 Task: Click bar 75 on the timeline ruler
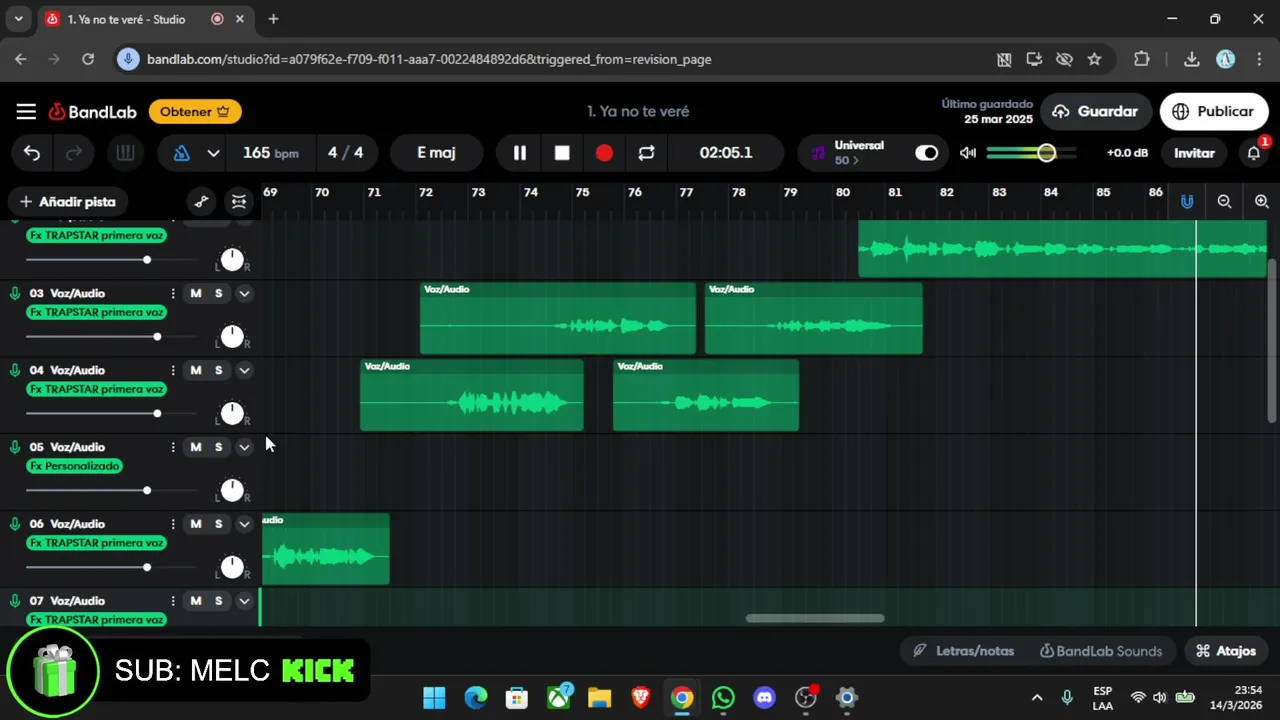point(582,192)
